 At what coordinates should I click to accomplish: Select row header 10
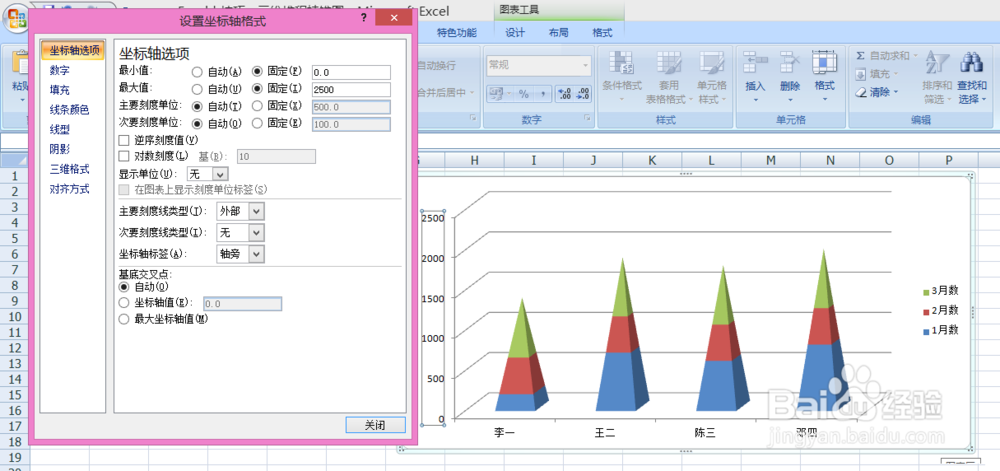pyautogui.click(x=15, y=317)
